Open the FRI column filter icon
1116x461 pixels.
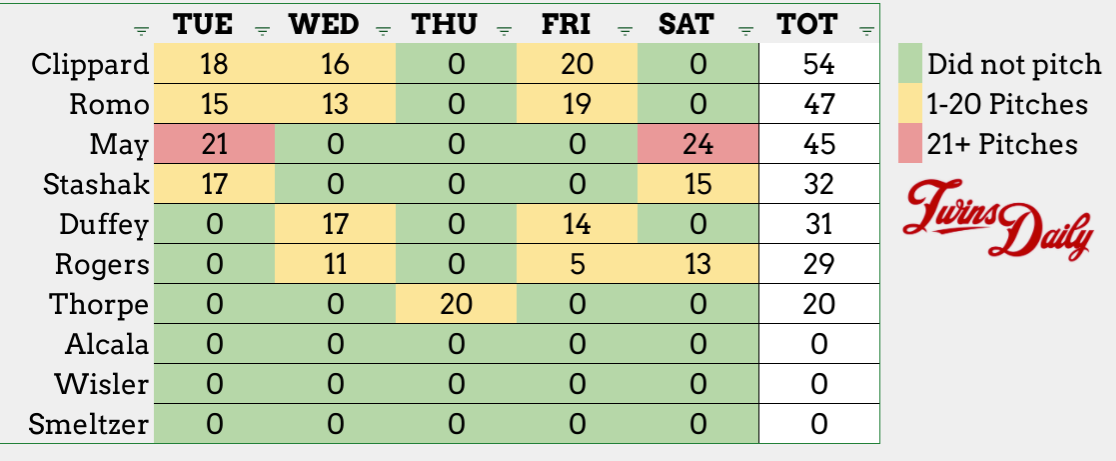[625, 31]
